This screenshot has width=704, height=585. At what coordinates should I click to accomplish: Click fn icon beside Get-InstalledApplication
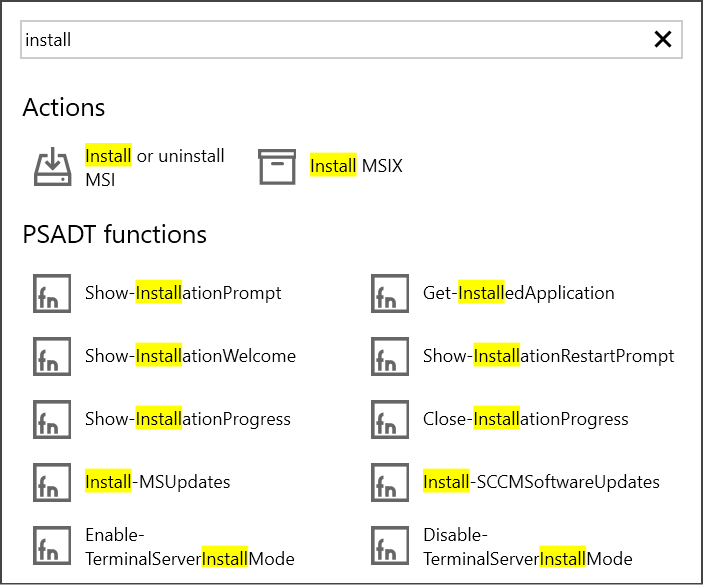tap(390, 293)
